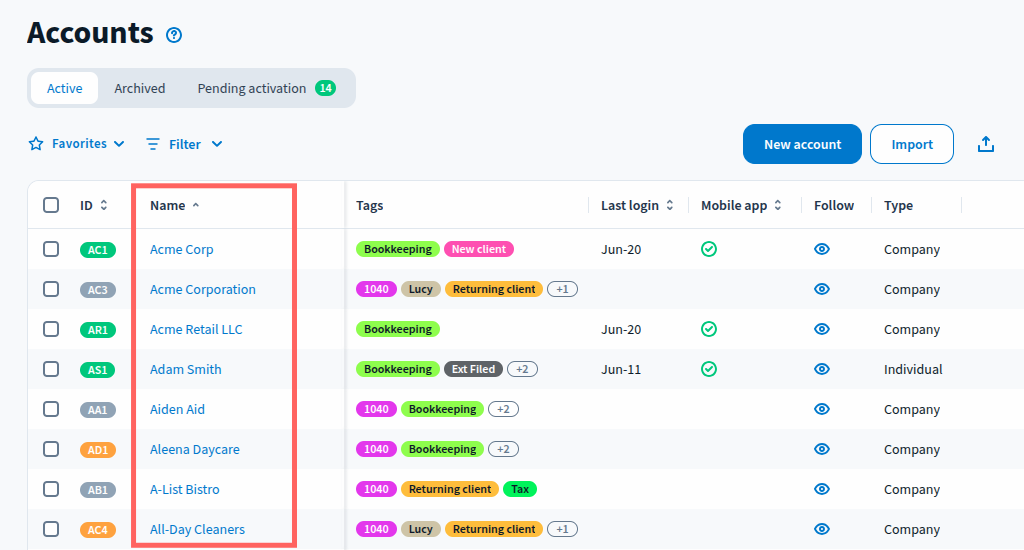Screen dimensions: 1024x550
Task: Toggle the Follow eye icon for Adam Smith
Action: [822, 369]
